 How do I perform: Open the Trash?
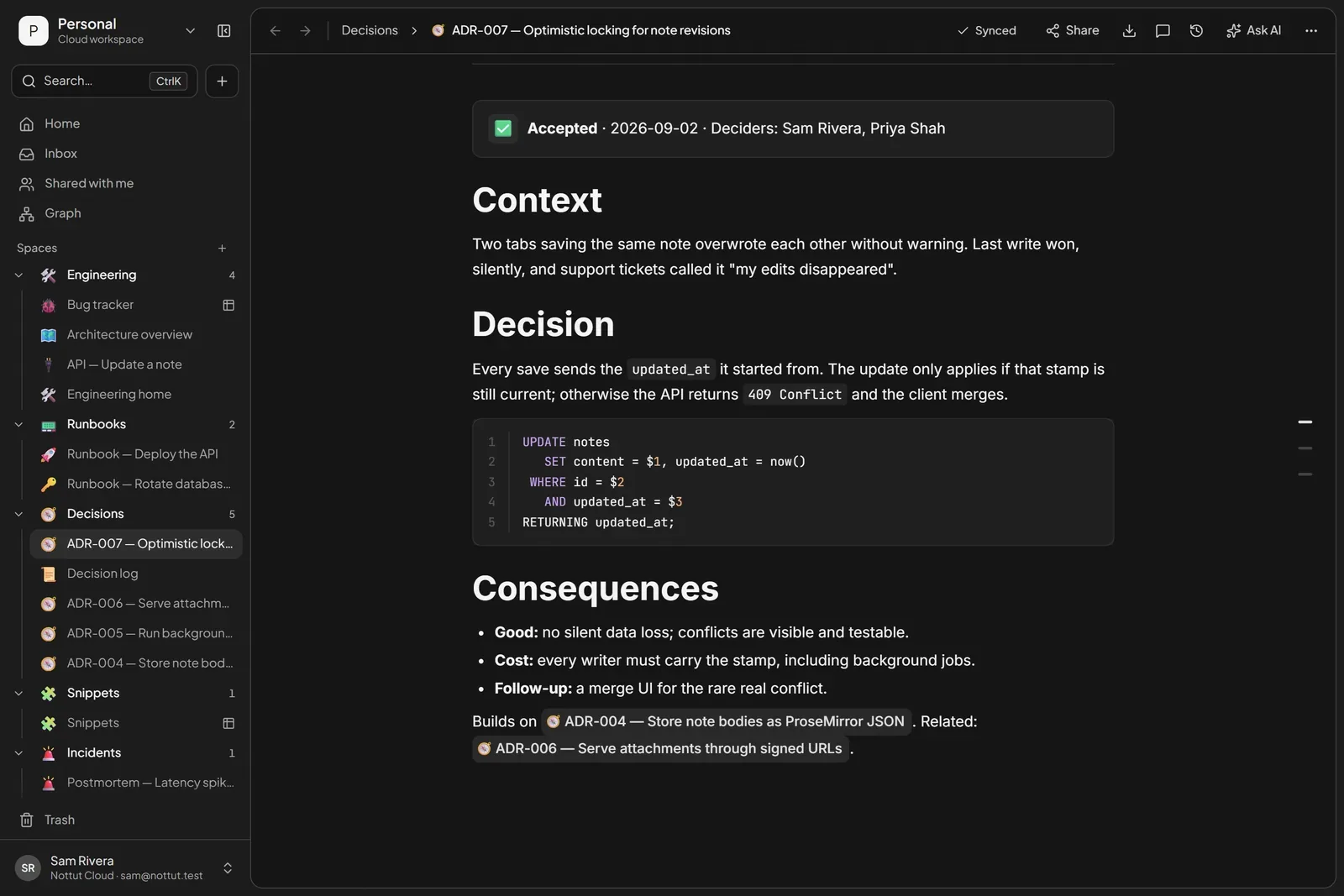pos(125,820)
